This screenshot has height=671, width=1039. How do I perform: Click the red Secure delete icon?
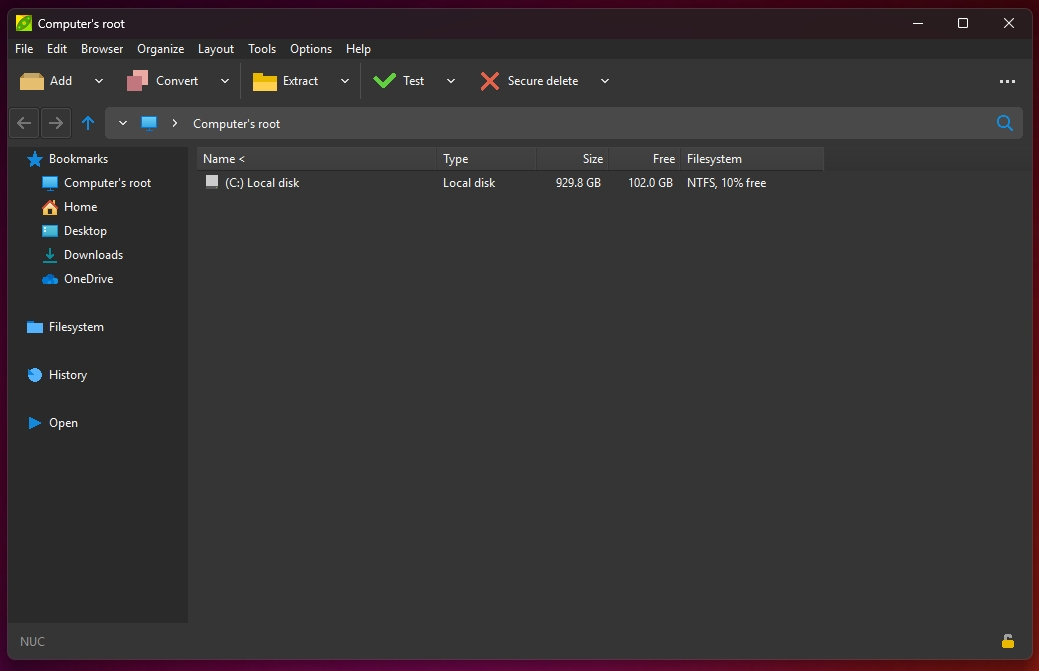[x=490, y=81]
